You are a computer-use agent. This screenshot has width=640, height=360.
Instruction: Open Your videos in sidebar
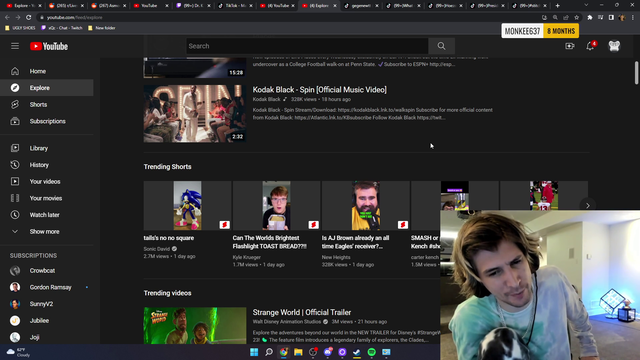[47, 182]
